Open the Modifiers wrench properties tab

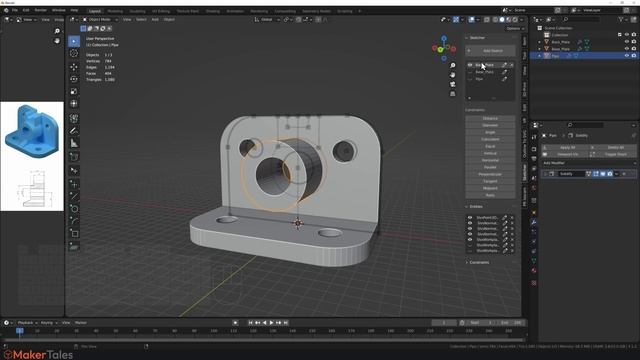pyautogui.click(x=533, y=222)
